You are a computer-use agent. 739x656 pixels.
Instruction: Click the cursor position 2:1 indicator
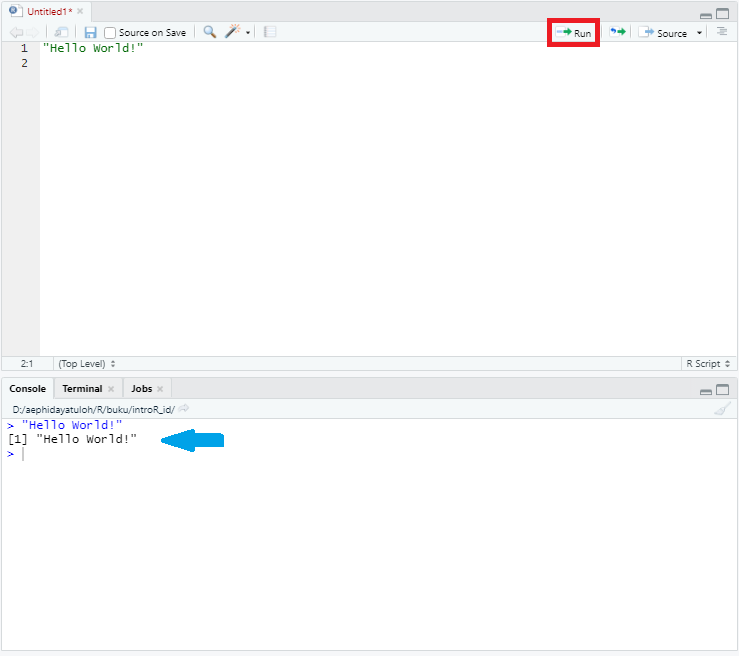click(27, 364)
